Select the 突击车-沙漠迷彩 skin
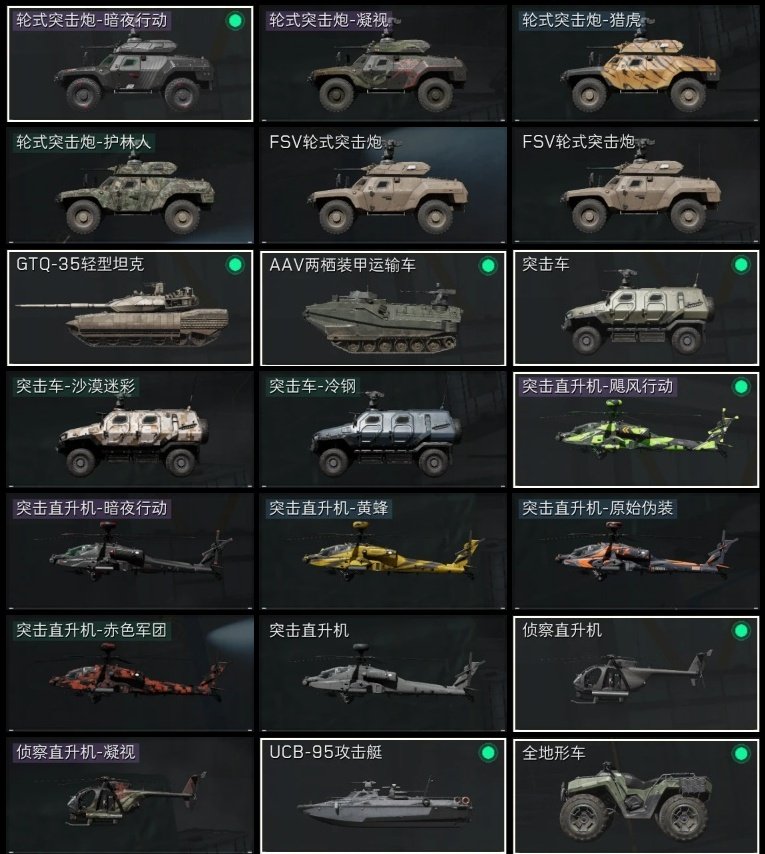 pos(130,430)
